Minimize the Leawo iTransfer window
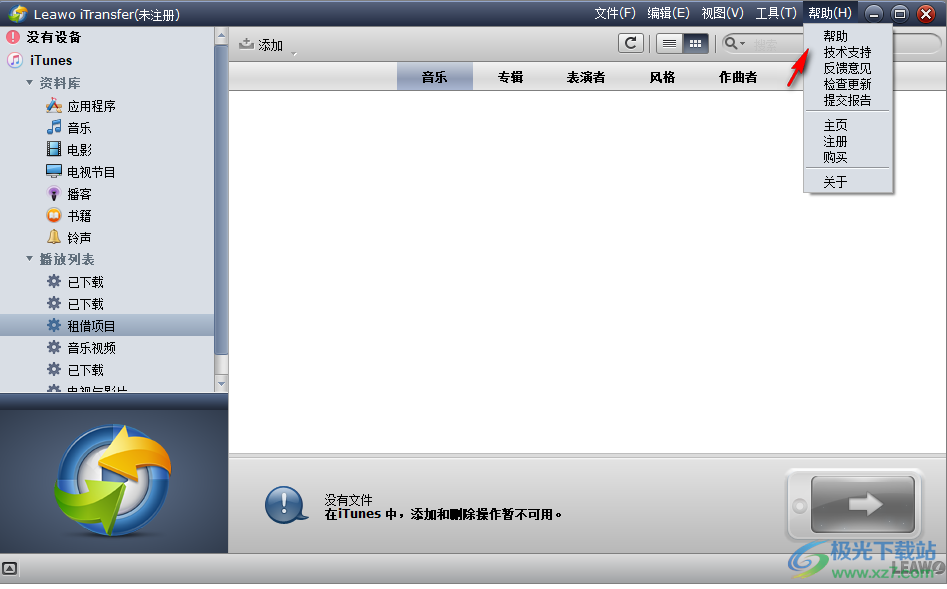The height and width of the screenshot is (589, 947). [x=873, y=13]
